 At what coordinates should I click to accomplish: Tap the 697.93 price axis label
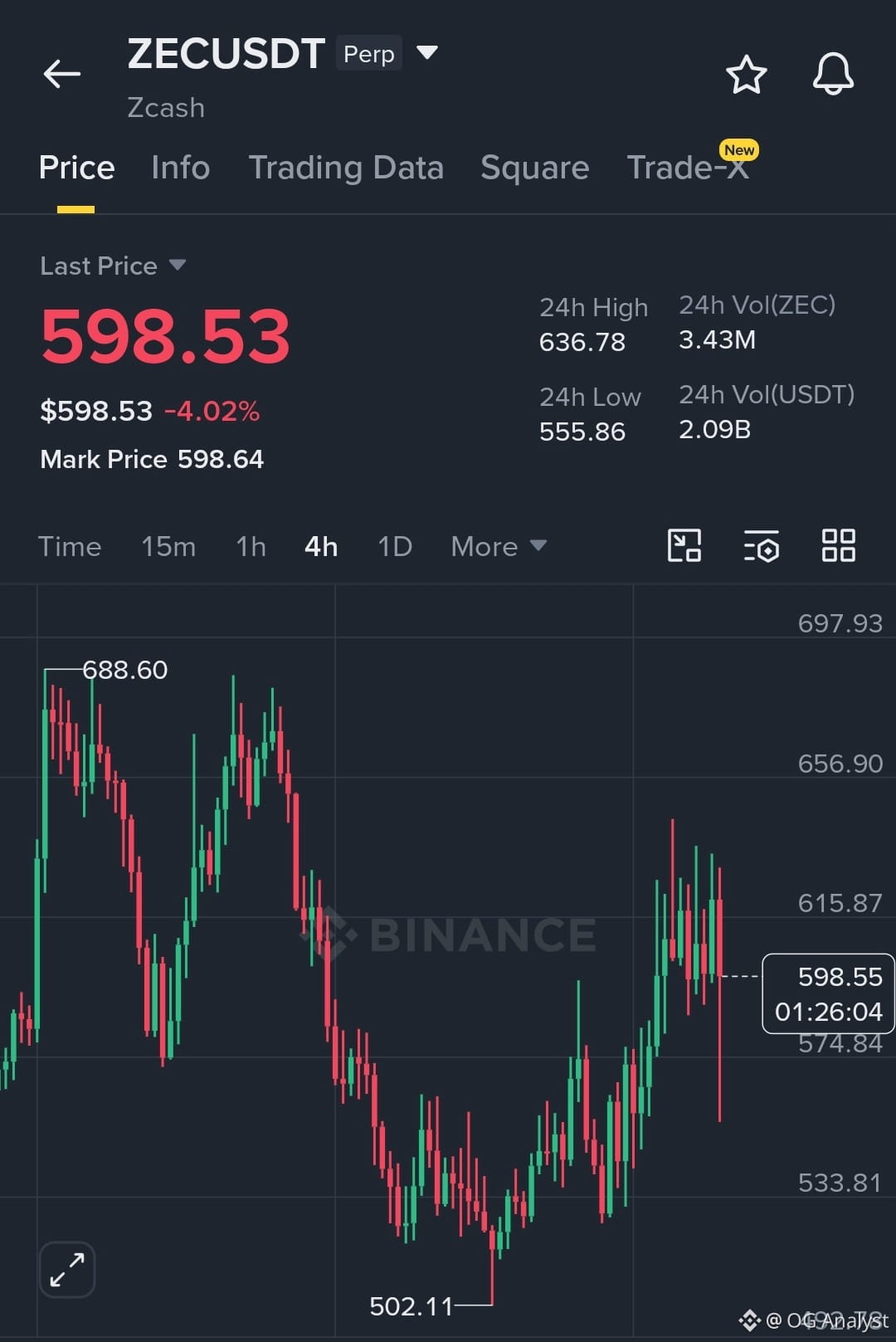coord(840,623)
